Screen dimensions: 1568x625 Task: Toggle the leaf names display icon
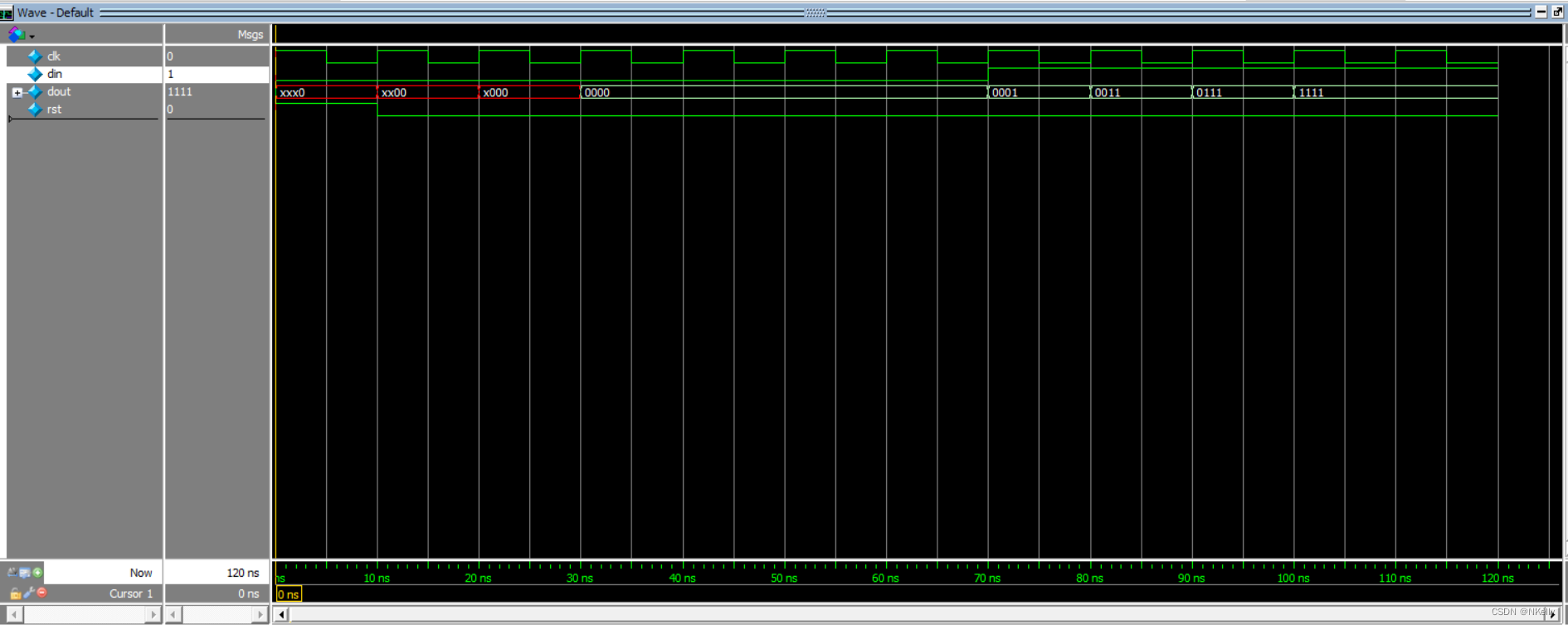12,572
